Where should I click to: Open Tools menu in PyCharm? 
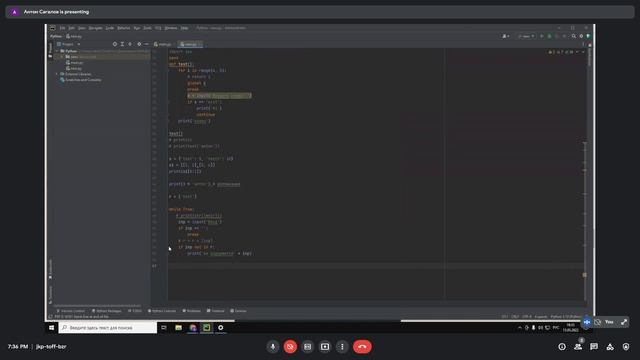pyautogui.click(x=147, y=28)
